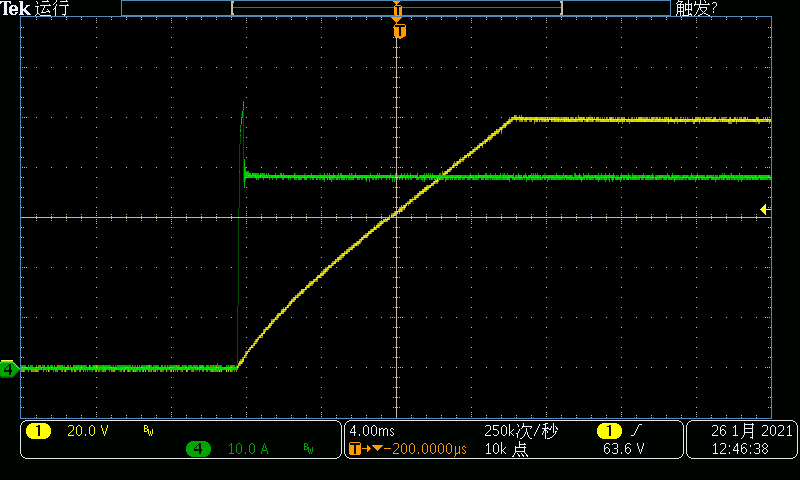The image size is (800, 480).
Task: Click the 4.00ms timebase readout
Action: tap(372, 431)
